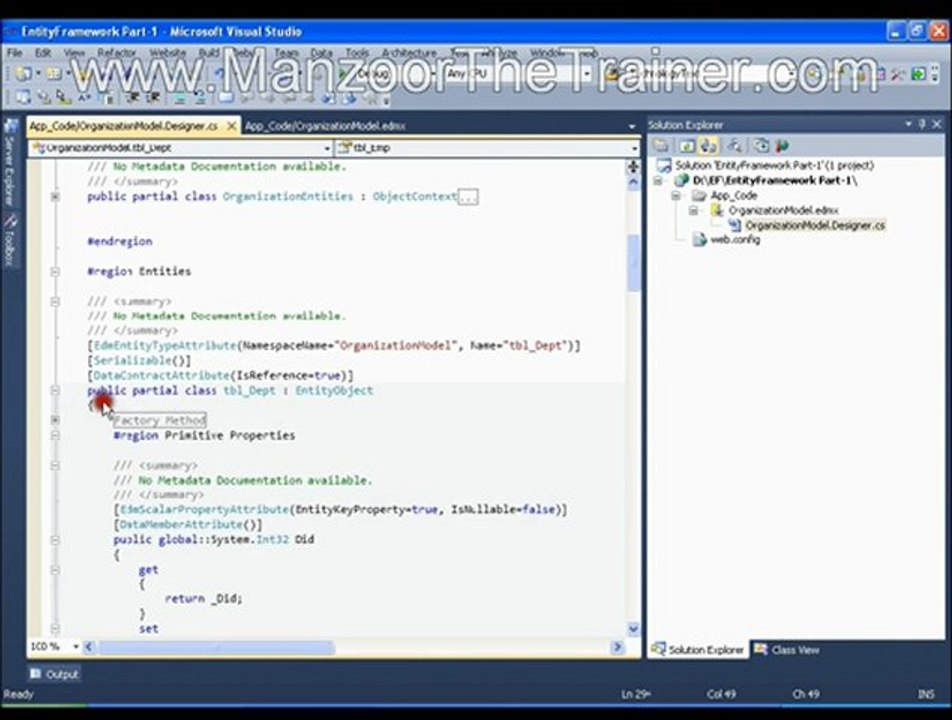
Task: Open the File menu
Action: pos(15,53)
